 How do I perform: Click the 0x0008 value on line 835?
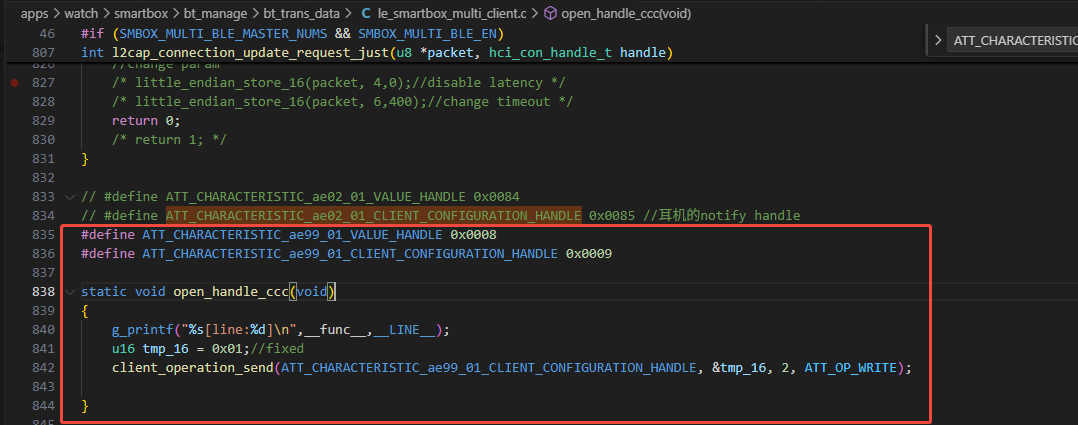click(473, 235)
